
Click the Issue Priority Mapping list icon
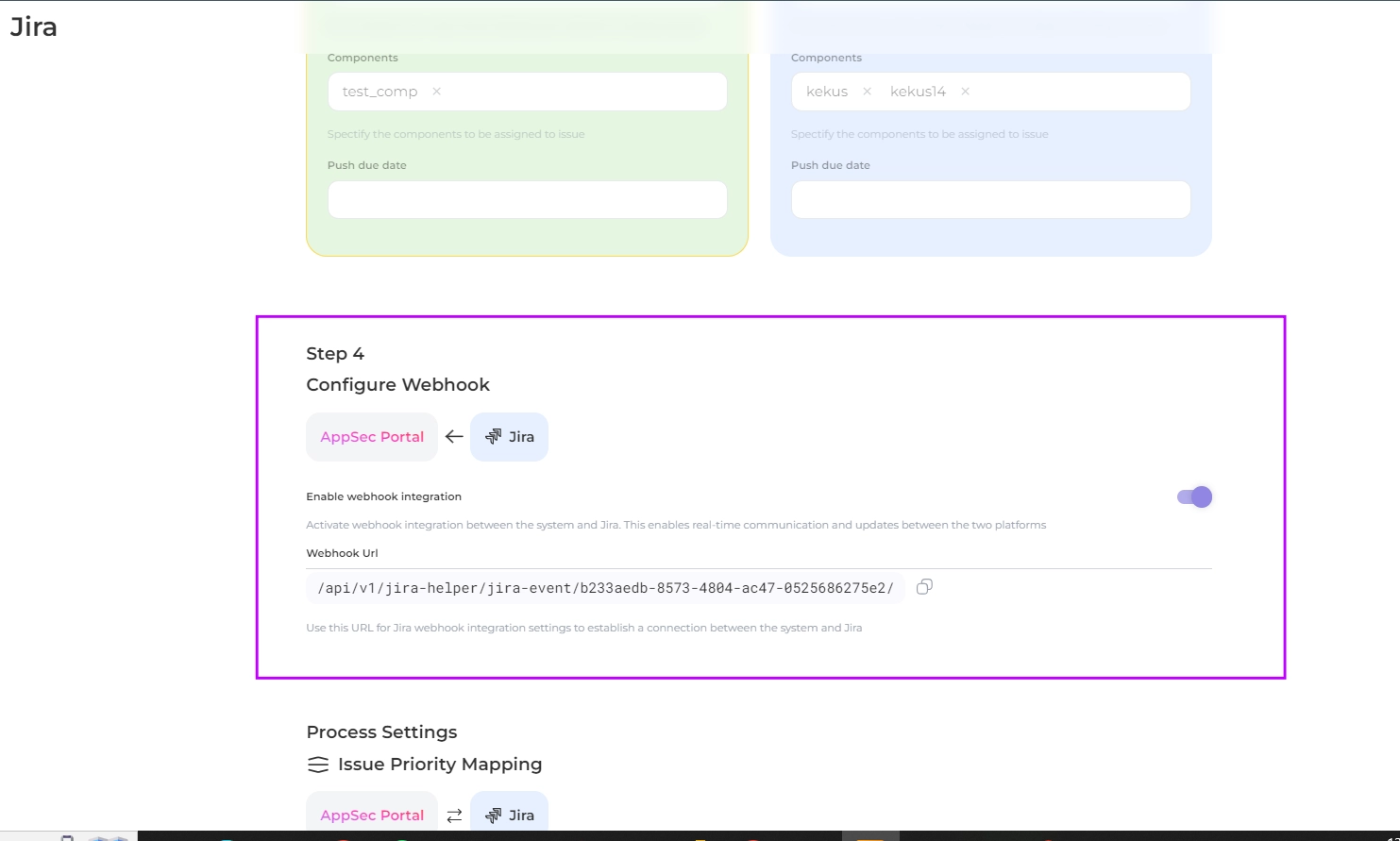point(318,765)
